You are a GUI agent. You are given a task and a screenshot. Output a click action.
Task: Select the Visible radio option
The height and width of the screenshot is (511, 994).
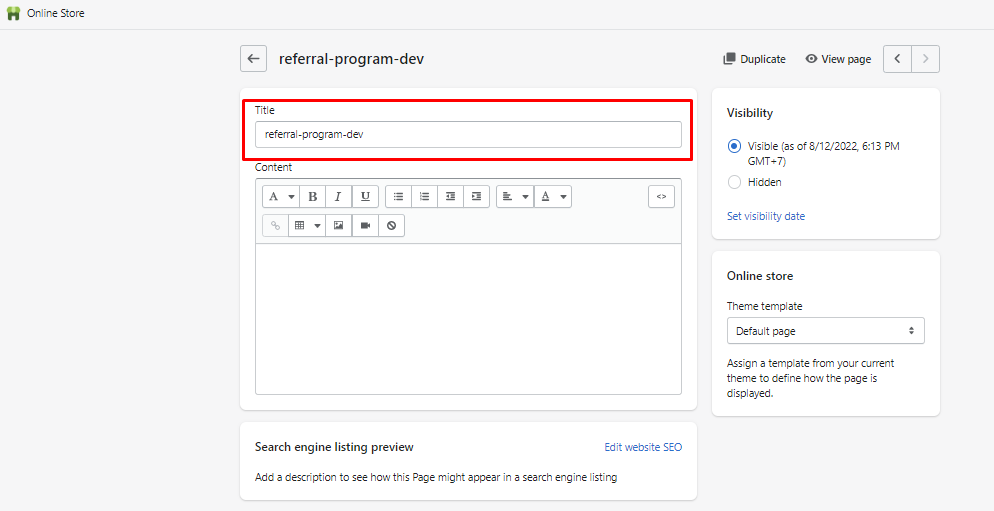coord(735,146)
